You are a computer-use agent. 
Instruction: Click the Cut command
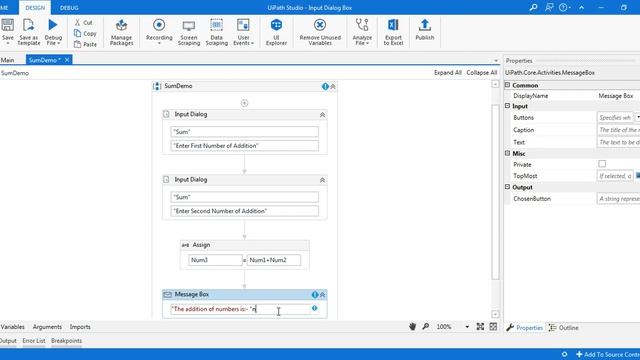pos(84,22)
